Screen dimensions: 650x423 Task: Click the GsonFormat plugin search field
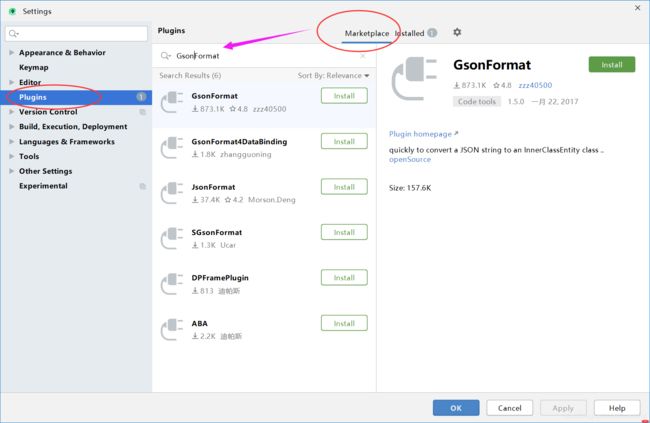(x=264, y=56)
